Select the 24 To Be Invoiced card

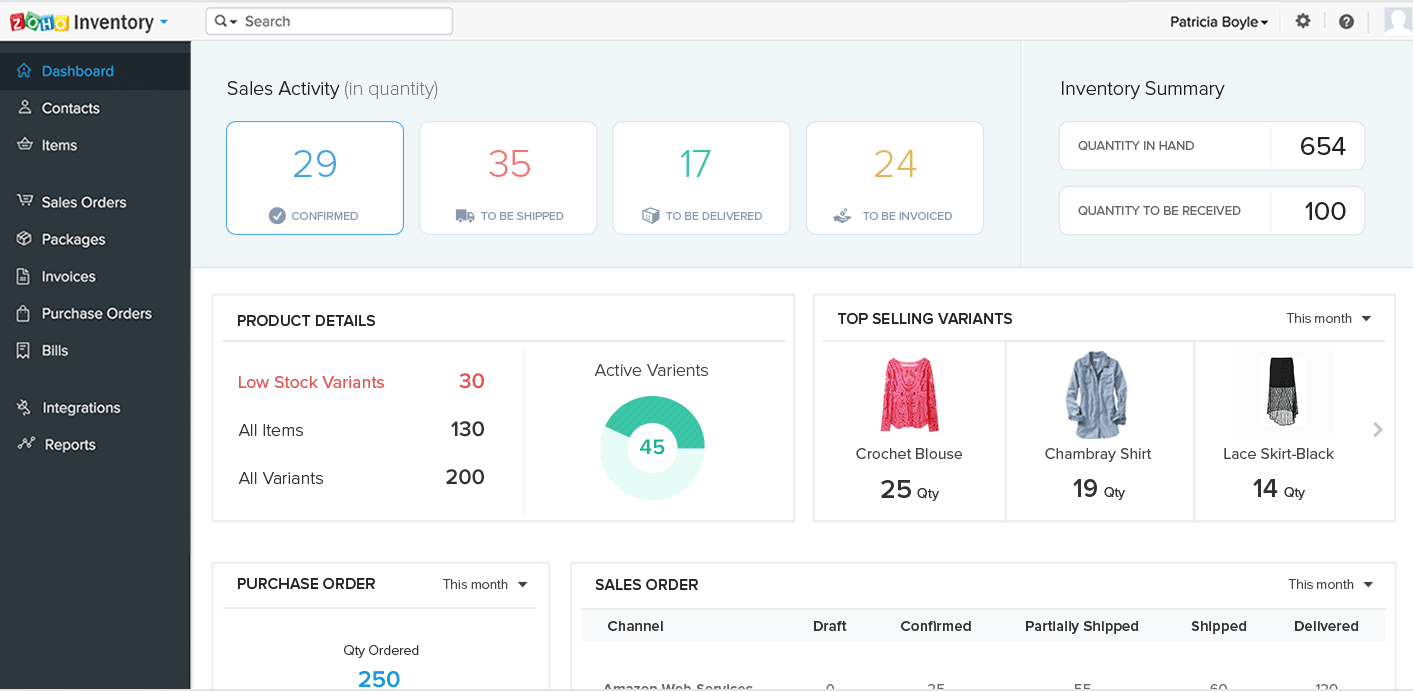[x=895, y=178]
